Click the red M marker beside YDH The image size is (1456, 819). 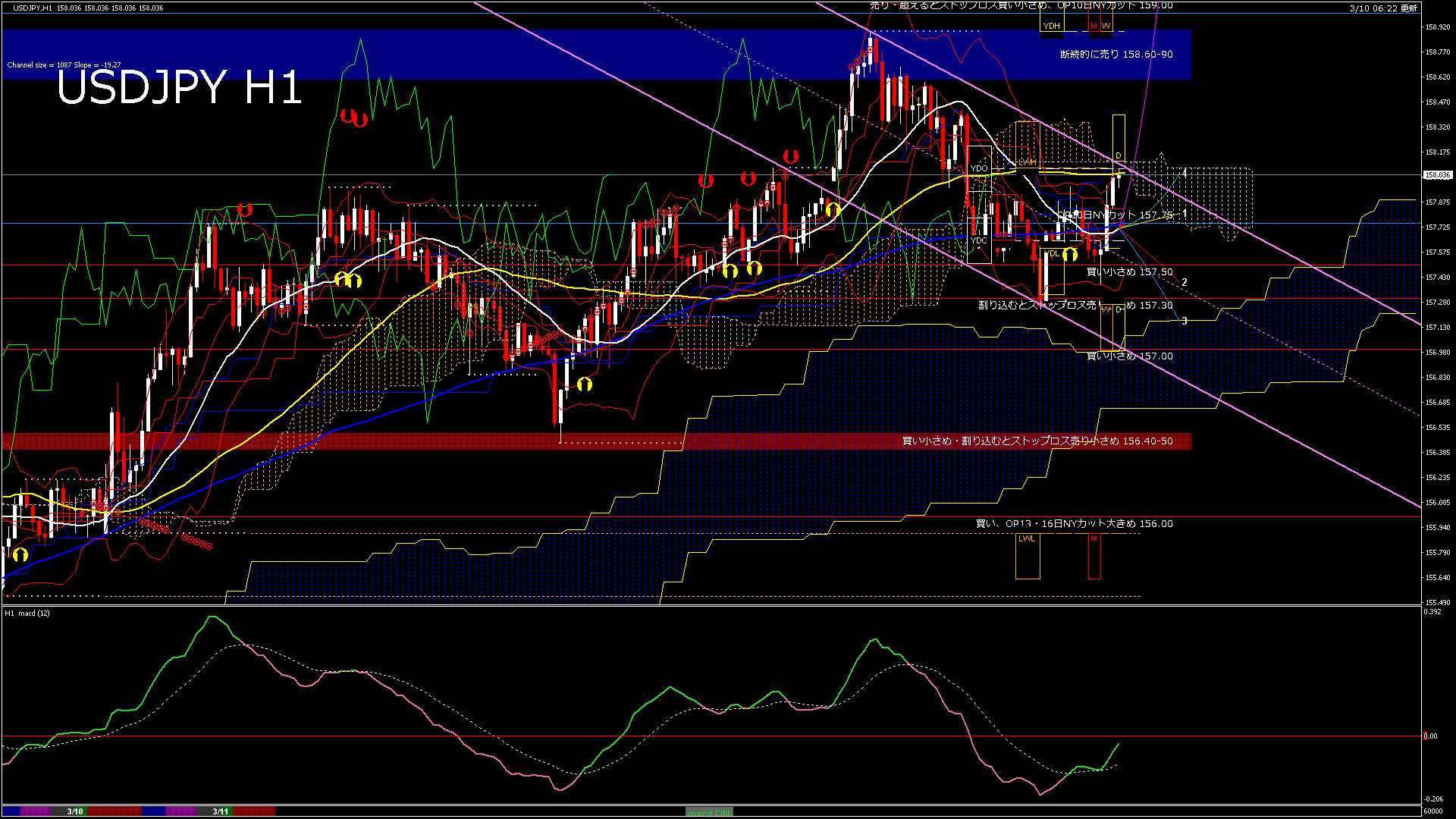[1094, 26]
